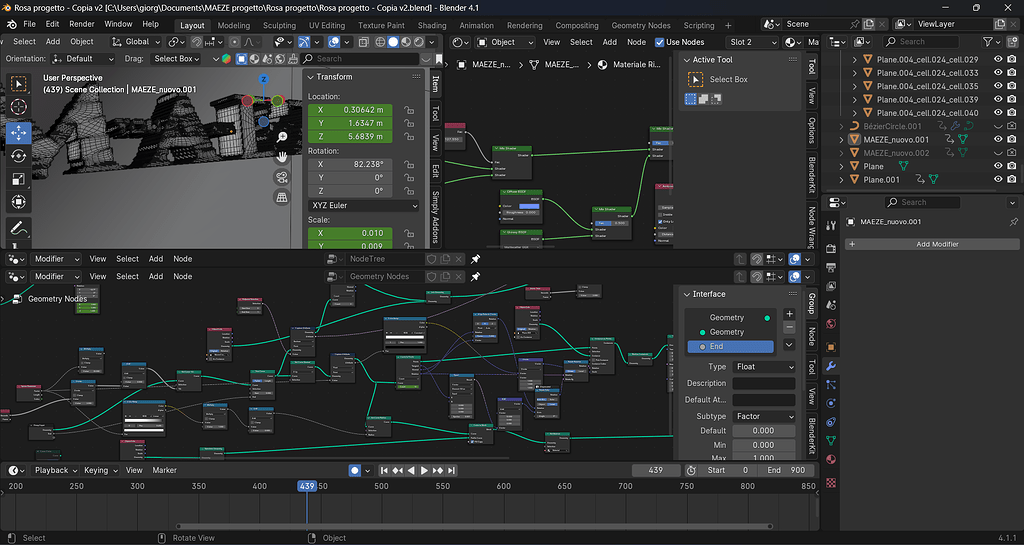Add new interface socket with plus button
The width and height of the screenshot is (1024, 545).
789,314
